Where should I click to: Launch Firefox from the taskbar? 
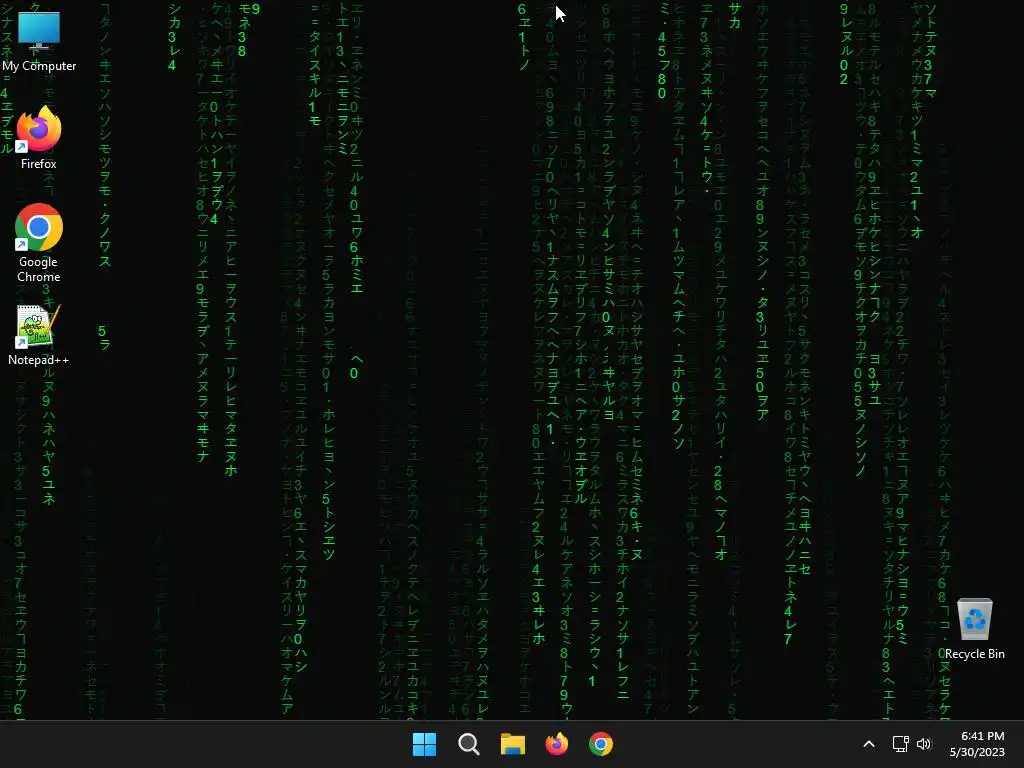point(557,744)
